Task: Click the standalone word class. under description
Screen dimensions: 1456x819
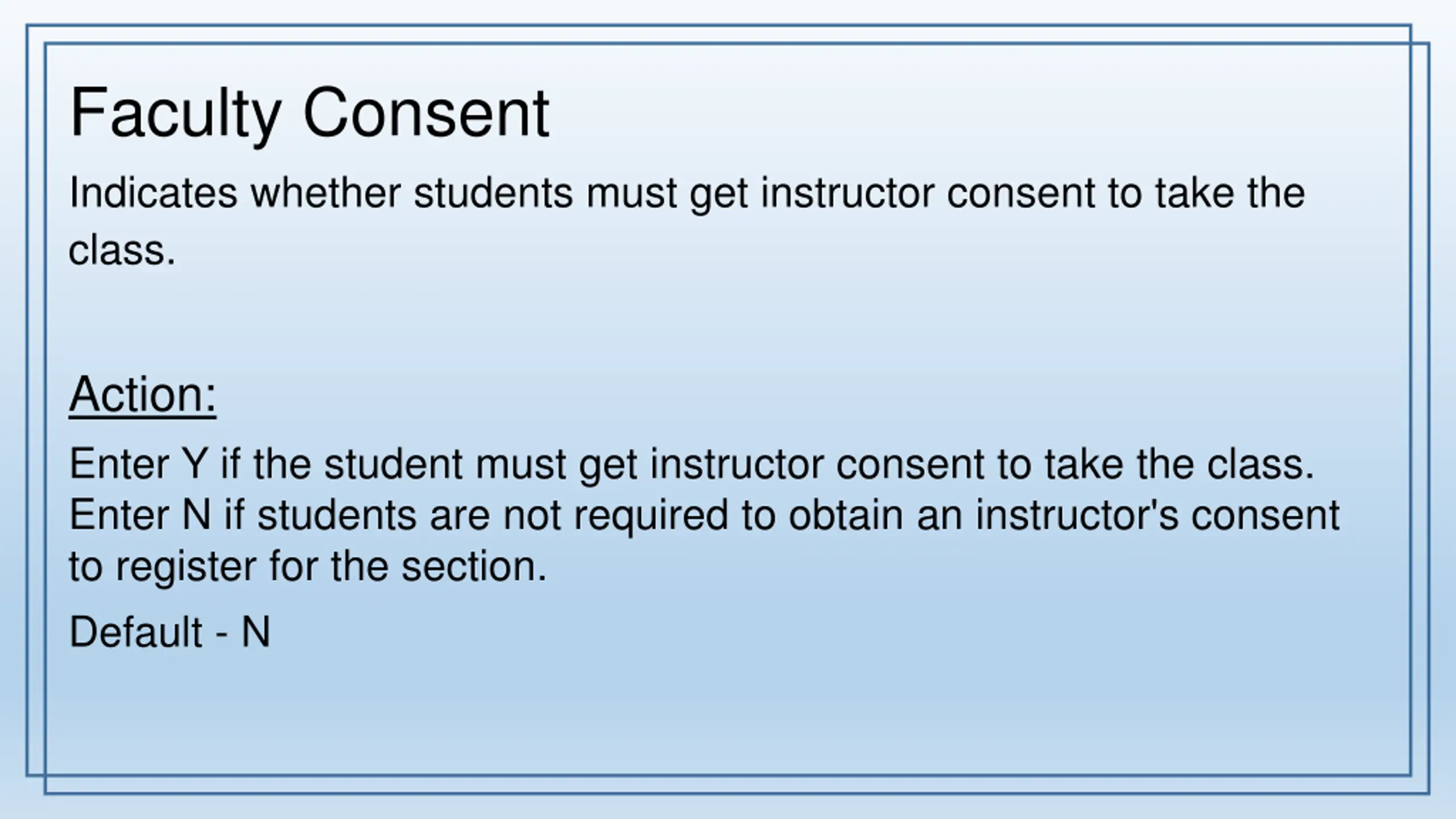Action: click(x=122, y=250)
